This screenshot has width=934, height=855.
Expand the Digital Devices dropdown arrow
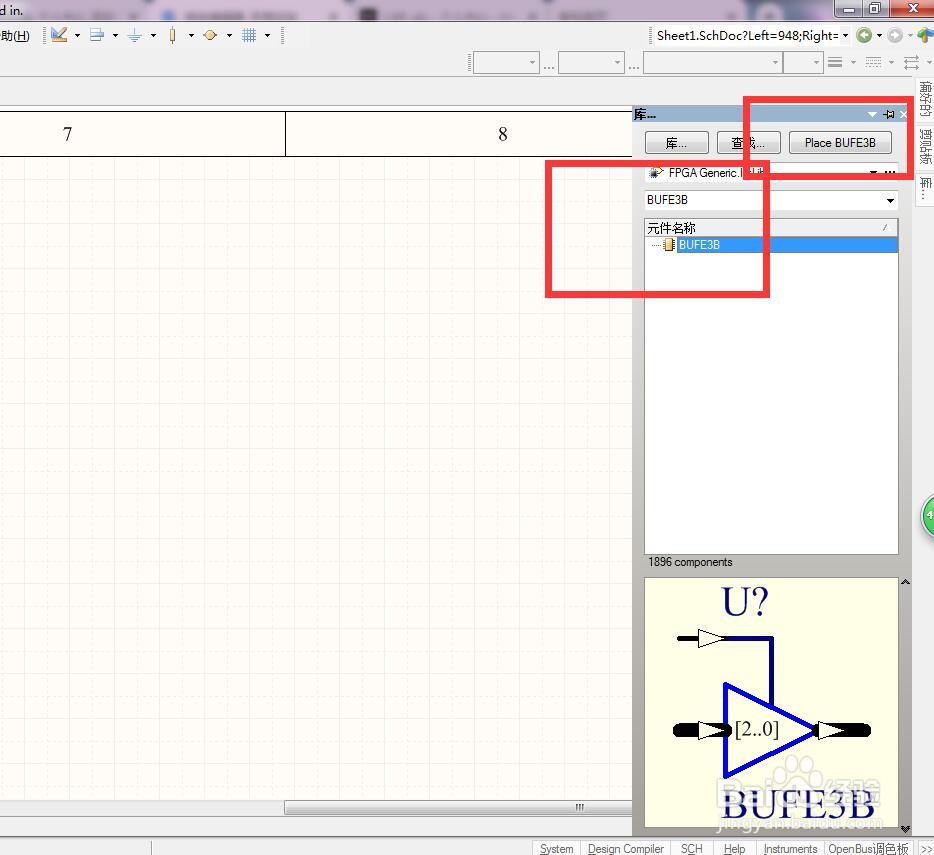pyautogui.click(x=191, y=36)
